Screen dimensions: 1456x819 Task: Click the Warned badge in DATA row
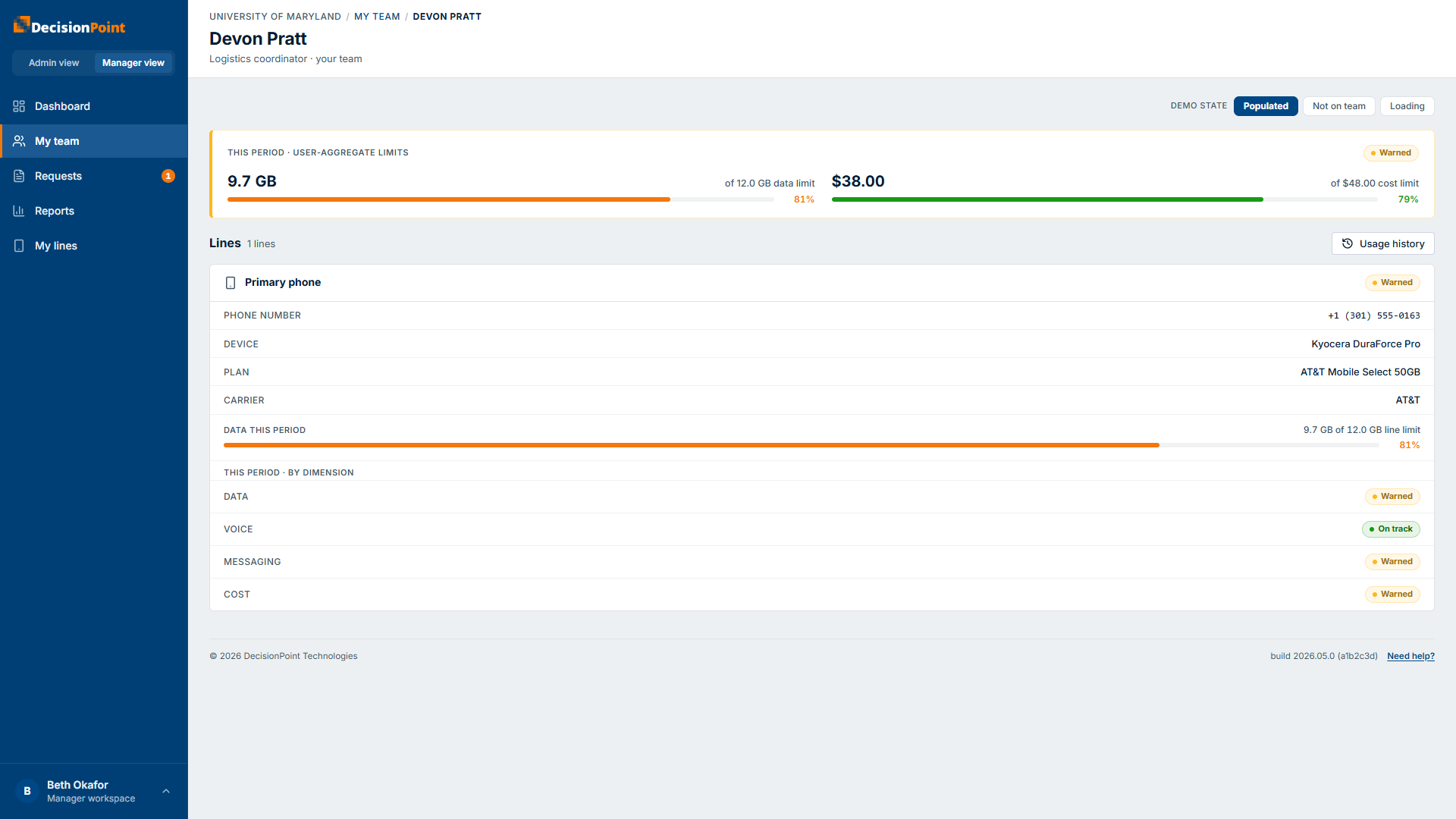[x=1392, y=497]
